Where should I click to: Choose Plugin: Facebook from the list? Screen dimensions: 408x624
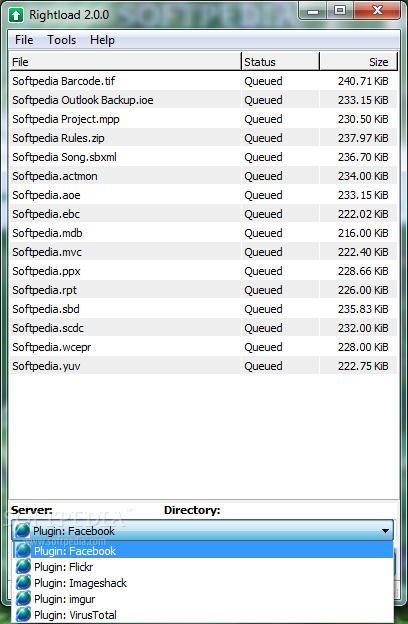203,551
